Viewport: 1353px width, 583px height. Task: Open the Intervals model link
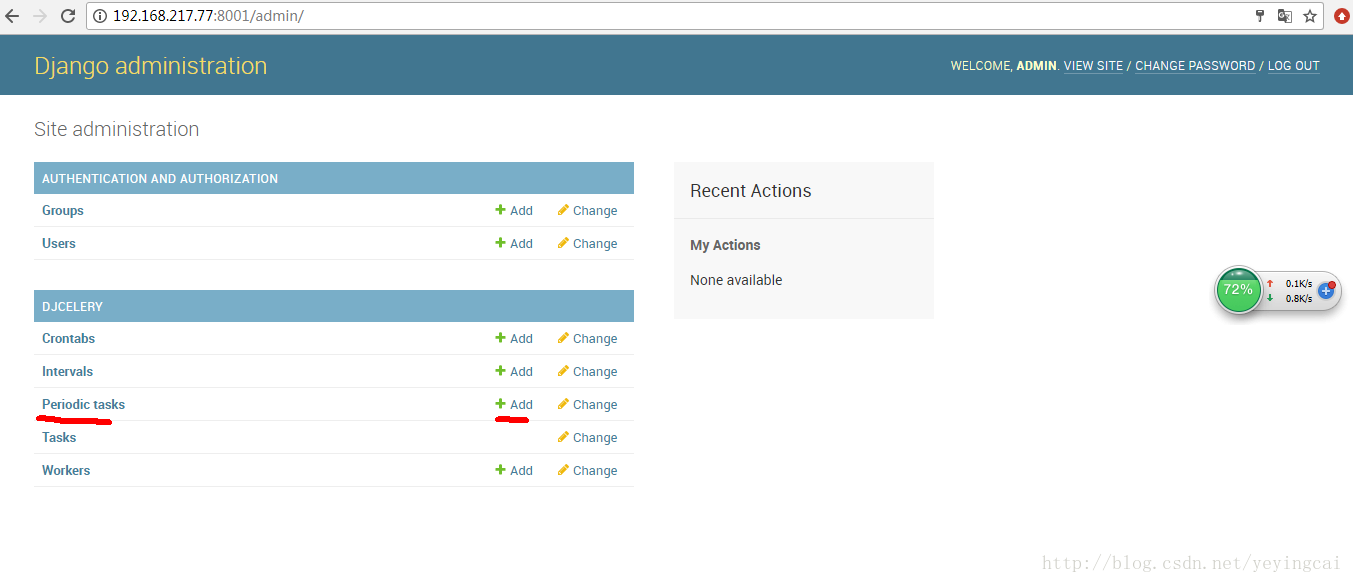tap(67, 371)
